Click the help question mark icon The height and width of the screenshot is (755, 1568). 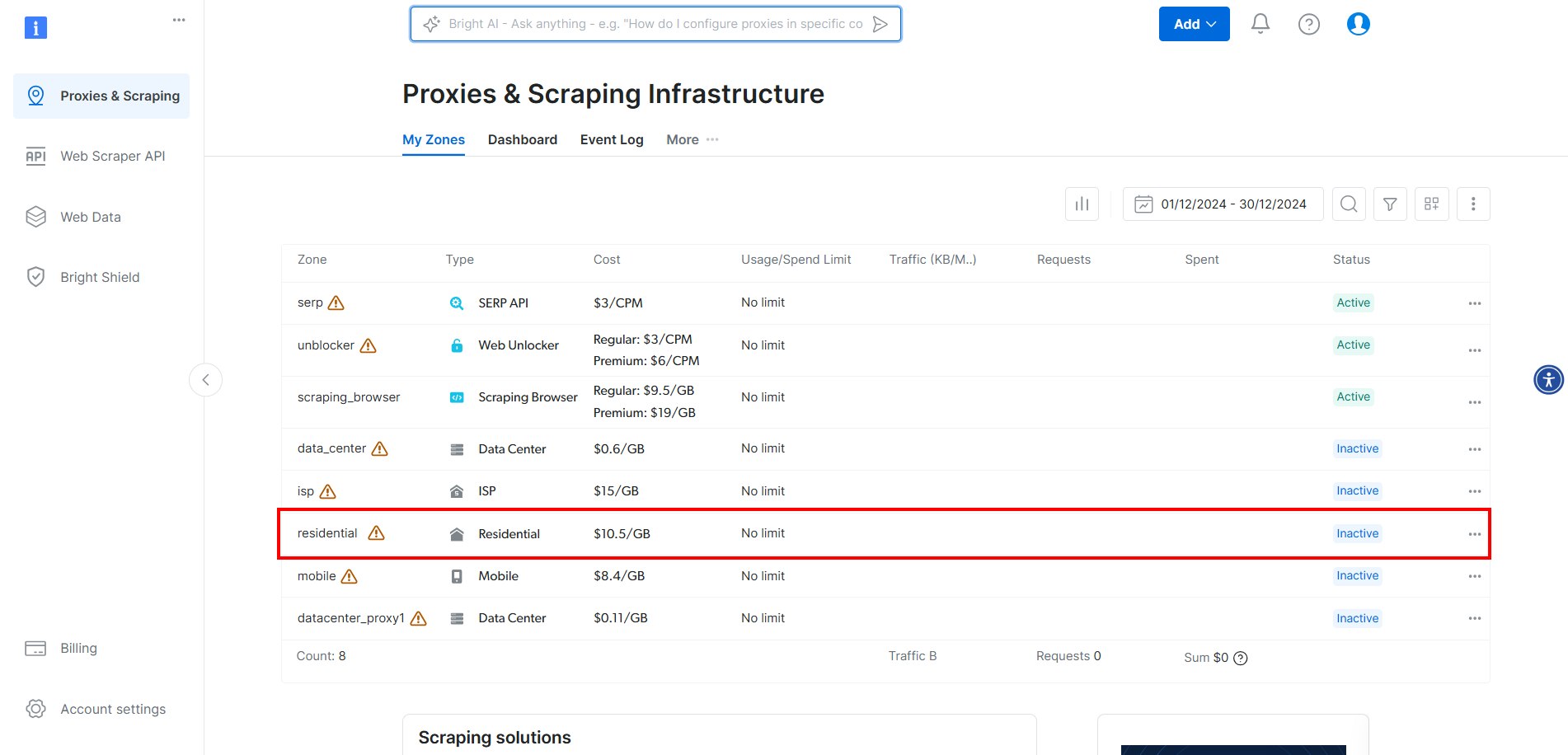[x=1308, y=24]
